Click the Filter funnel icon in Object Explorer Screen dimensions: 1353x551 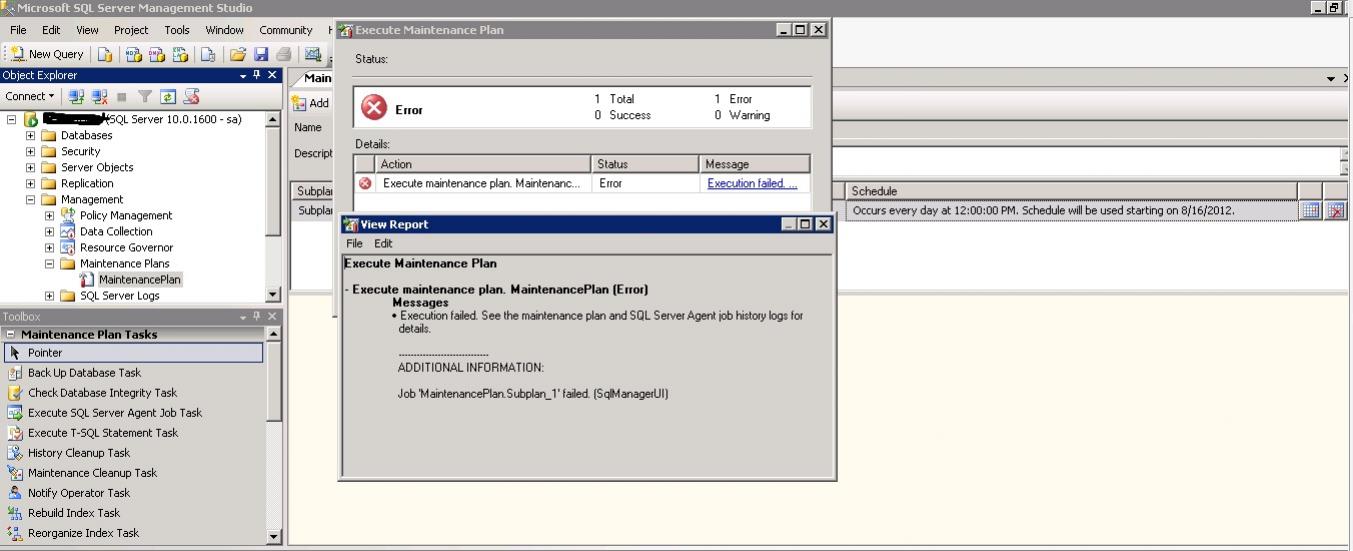(145, 97)
